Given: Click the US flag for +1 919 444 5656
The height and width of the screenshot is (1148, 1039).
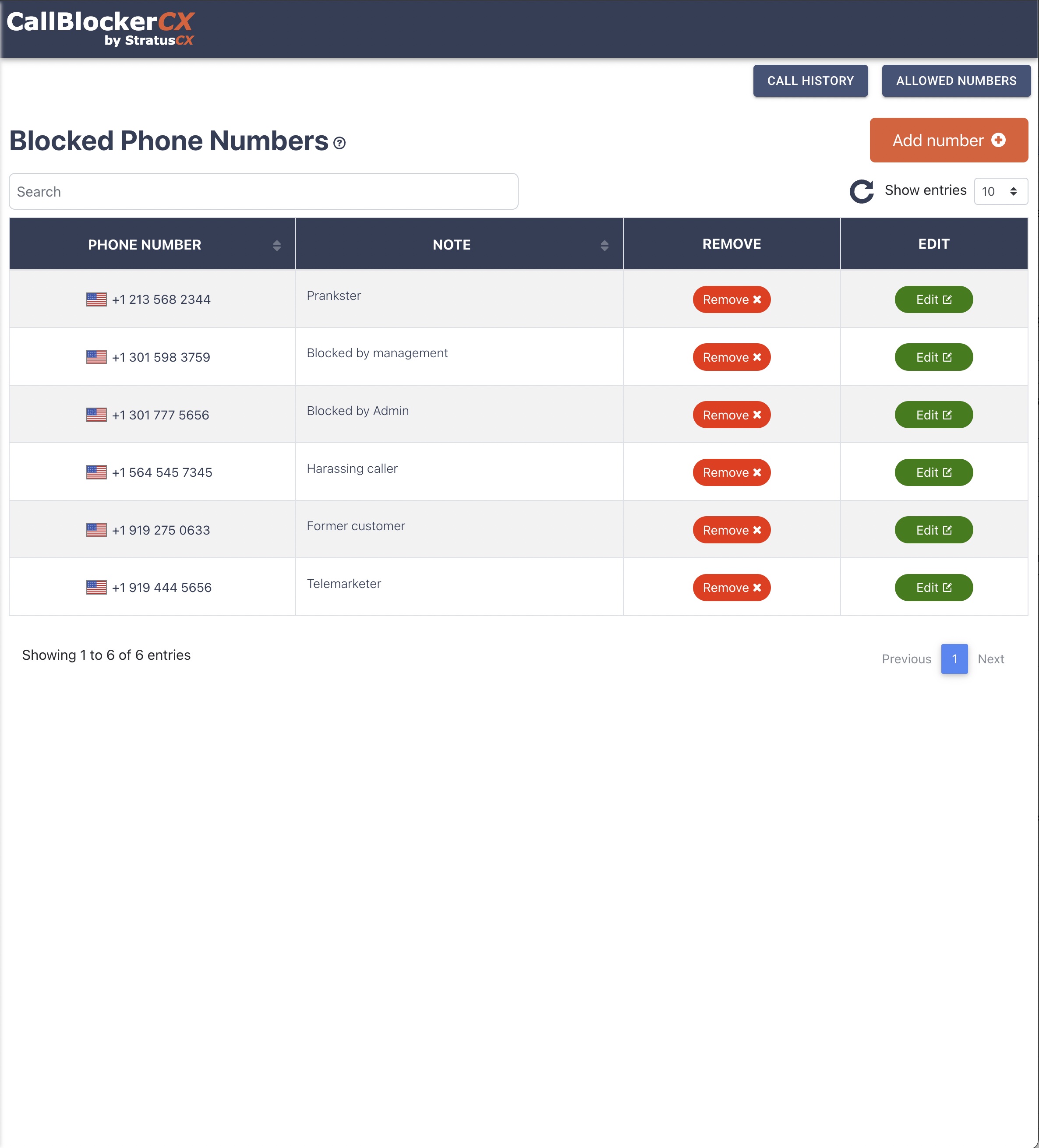Looking at the screenshot, I should coord(96,588).
